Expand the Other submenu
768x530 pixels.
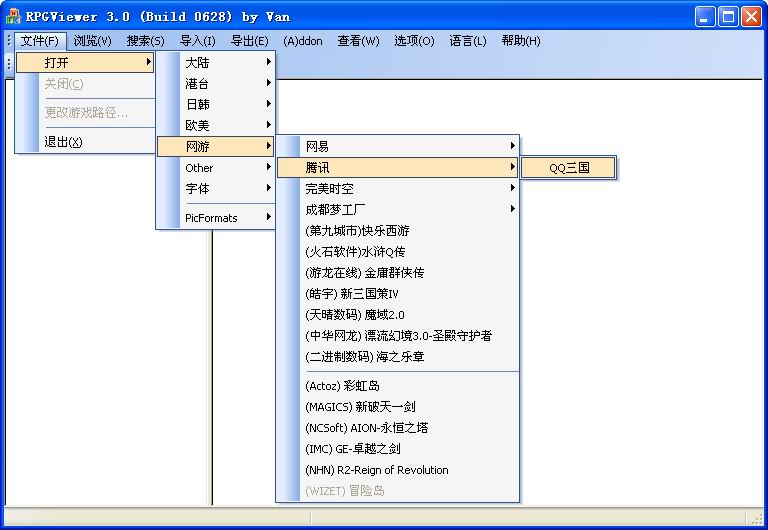tap(216, 168)
